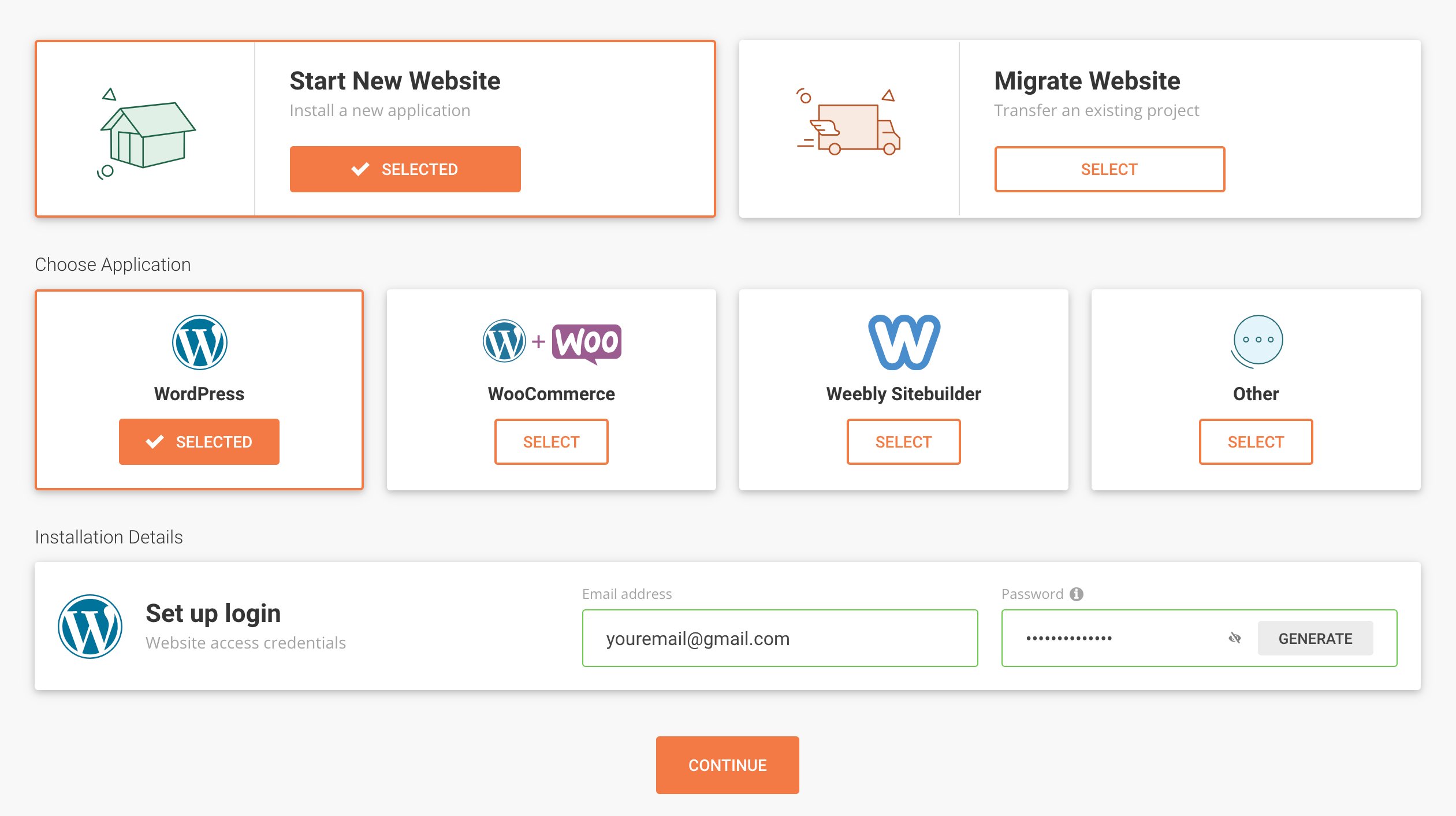Image resolution: width=1456 pixels, height=816 pixels.
Task: Click the Start New Website house icon
Action: point(147,134)
